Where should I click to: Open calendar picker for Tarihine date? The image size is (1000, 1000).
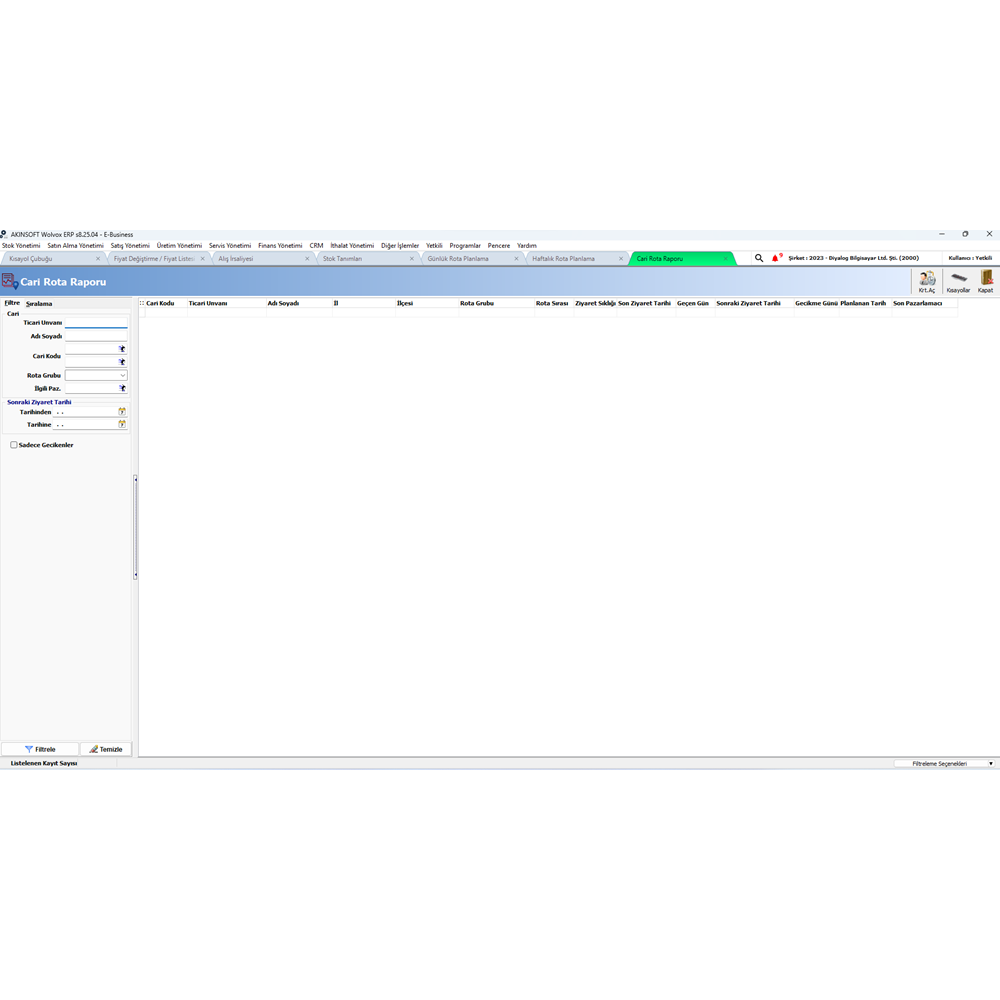coord(122,424)
